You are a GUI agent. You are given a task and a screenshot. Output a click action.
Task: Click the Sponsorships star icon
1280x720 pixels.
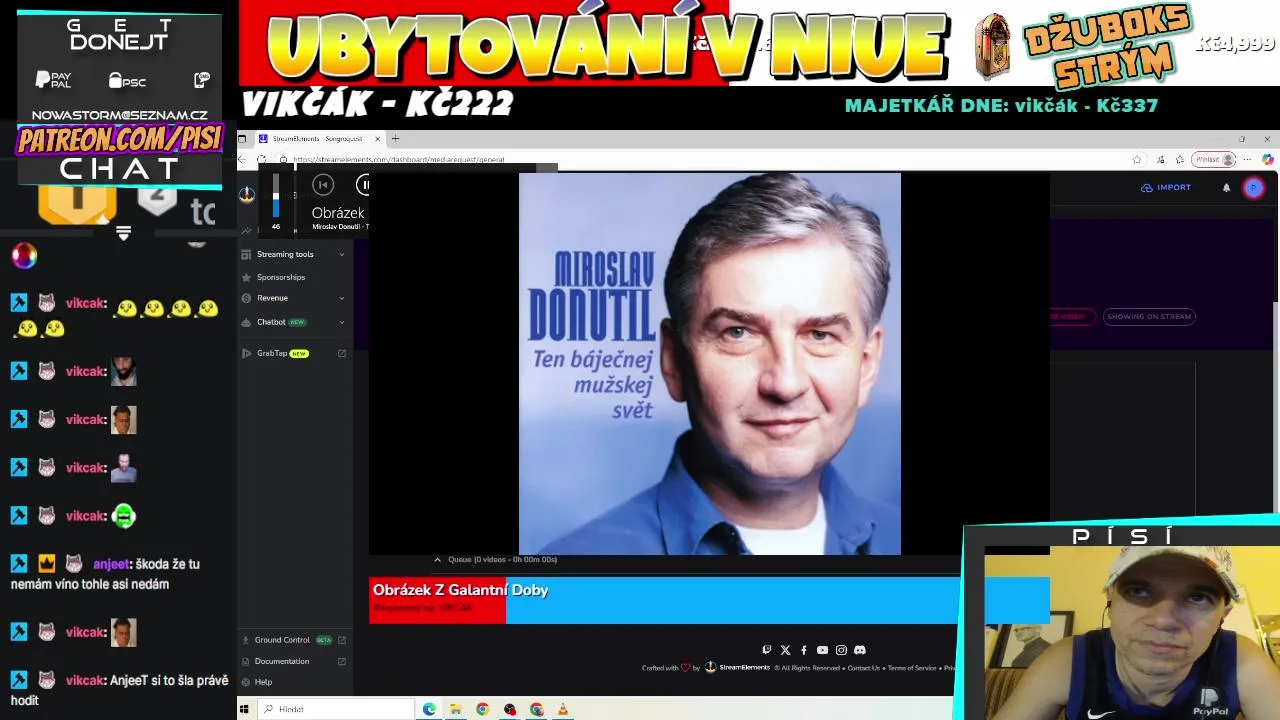[246, 277]
